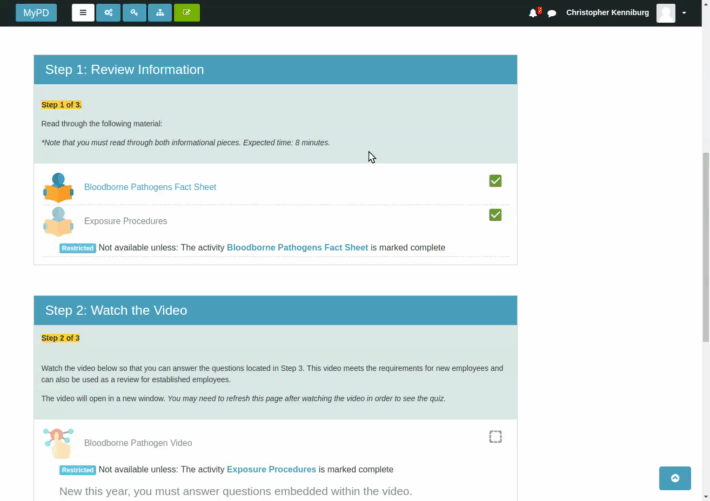Click the Bloodborne Pathogens Fact Sheet reader icon
This screenshot has width=710, height=501.
[x=58, y=188]
